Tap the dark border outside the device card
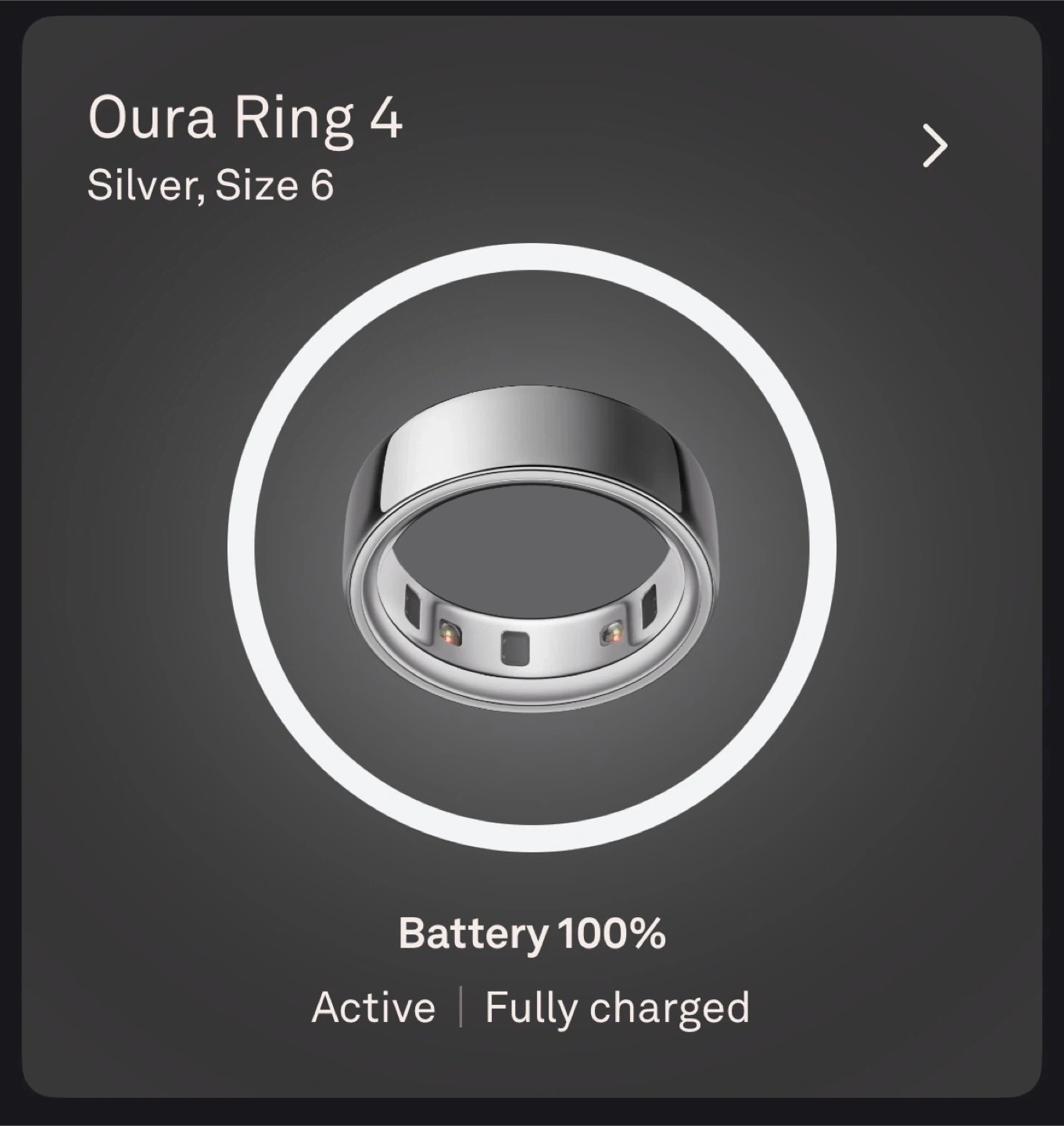Image resolution: width=1064 pixels, height=1126 pixels. tap(532, 1113)
